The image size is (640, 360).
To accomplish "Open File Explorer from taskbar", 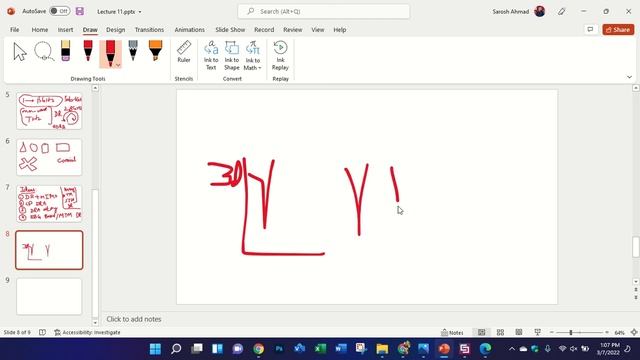I will coord(382,349).
